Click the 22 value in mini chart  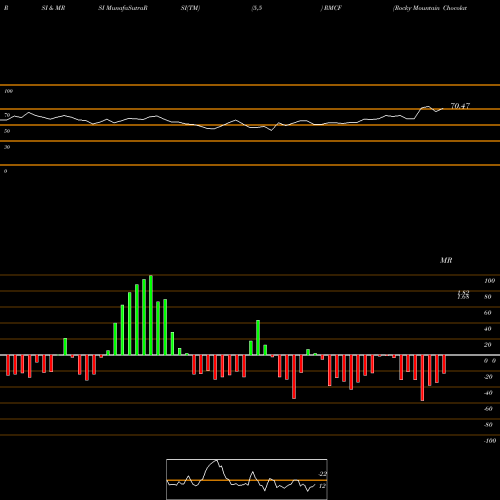point(322,474)
